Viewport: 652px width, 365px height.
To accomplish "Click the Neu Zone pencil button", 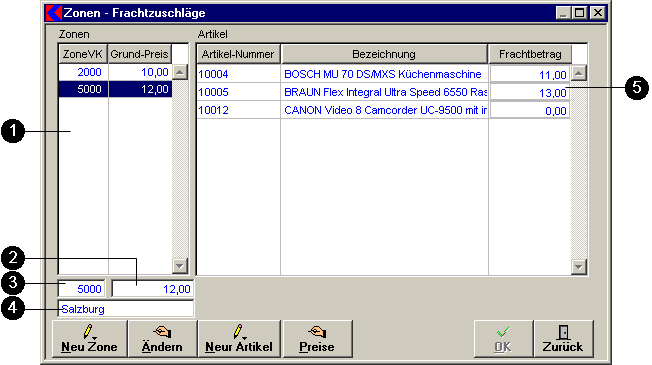I will (89, 339).
